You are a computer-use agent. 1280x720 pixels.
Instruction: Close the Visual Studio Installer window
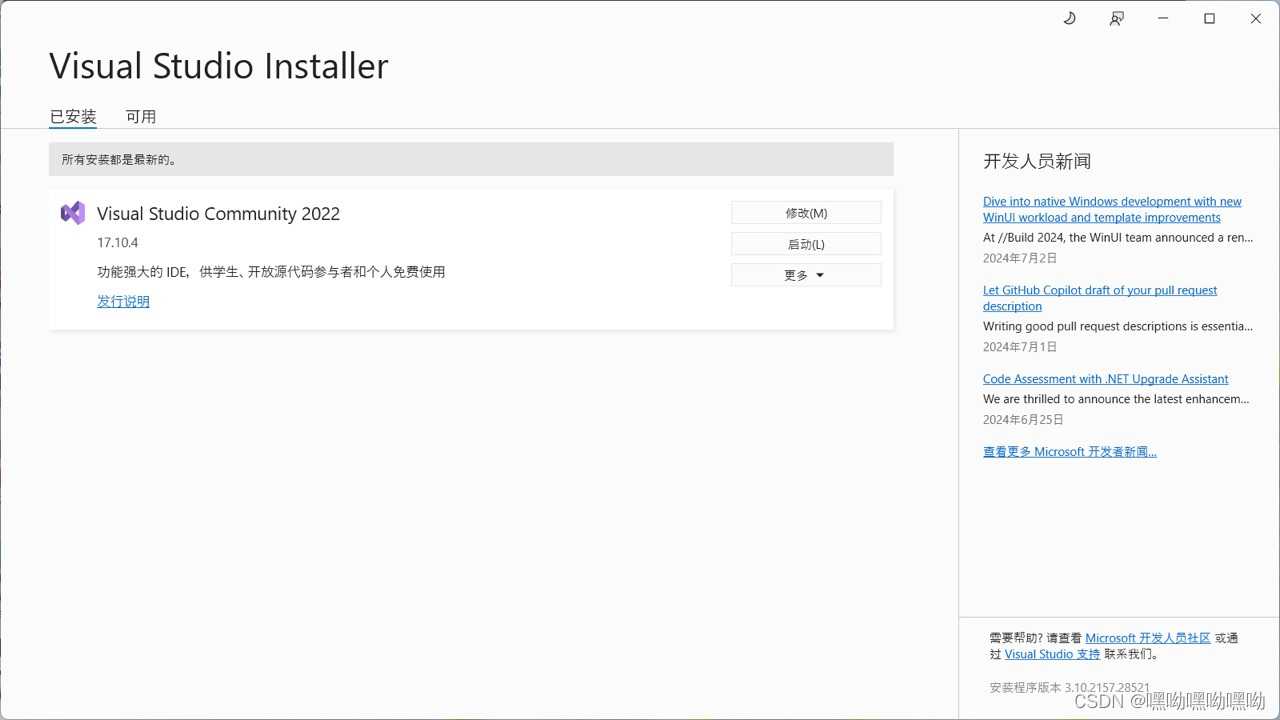(x=1255, y=18)
